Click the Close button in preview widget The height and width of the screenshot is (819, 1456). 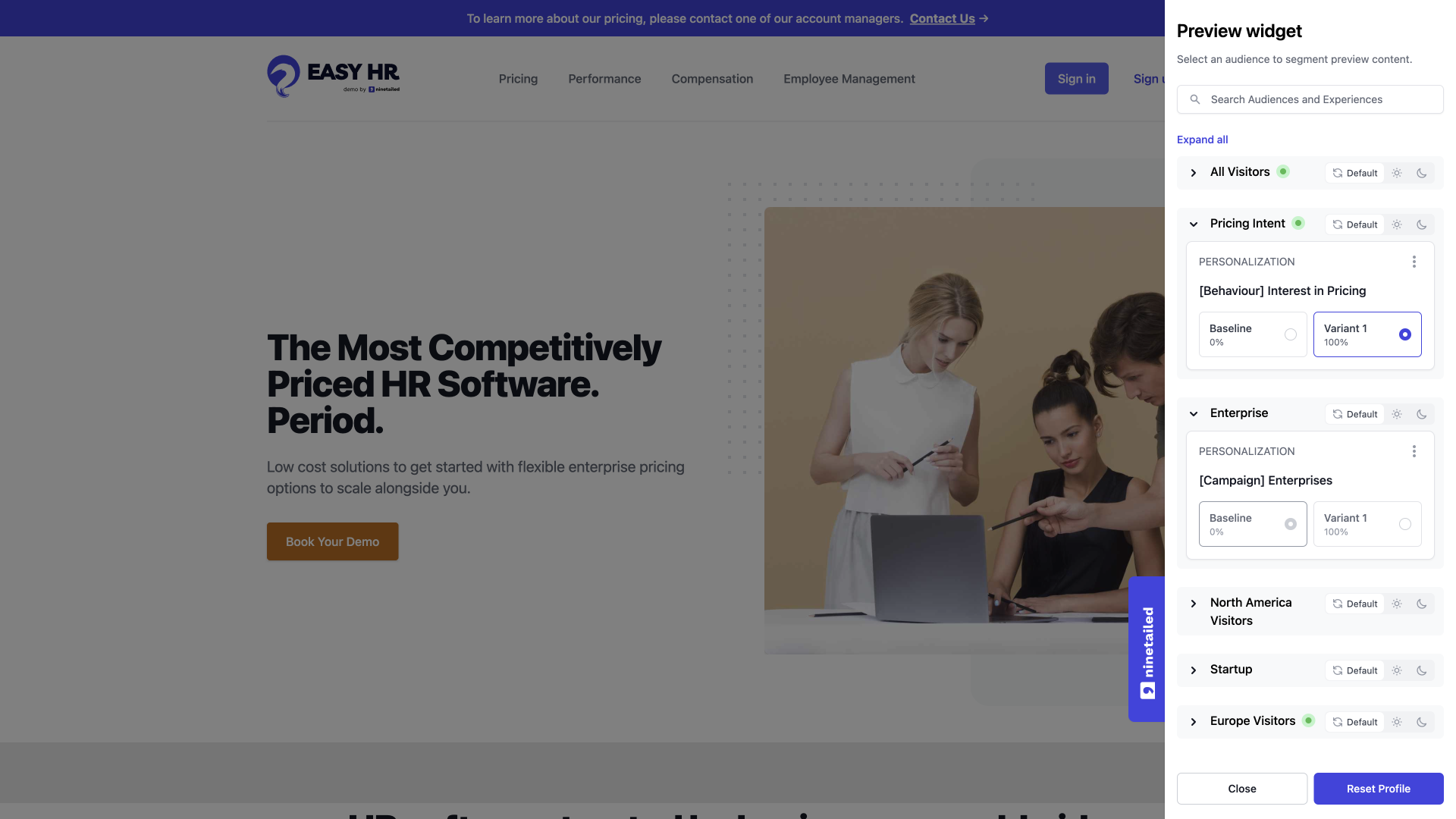(x=1242, y=788)
